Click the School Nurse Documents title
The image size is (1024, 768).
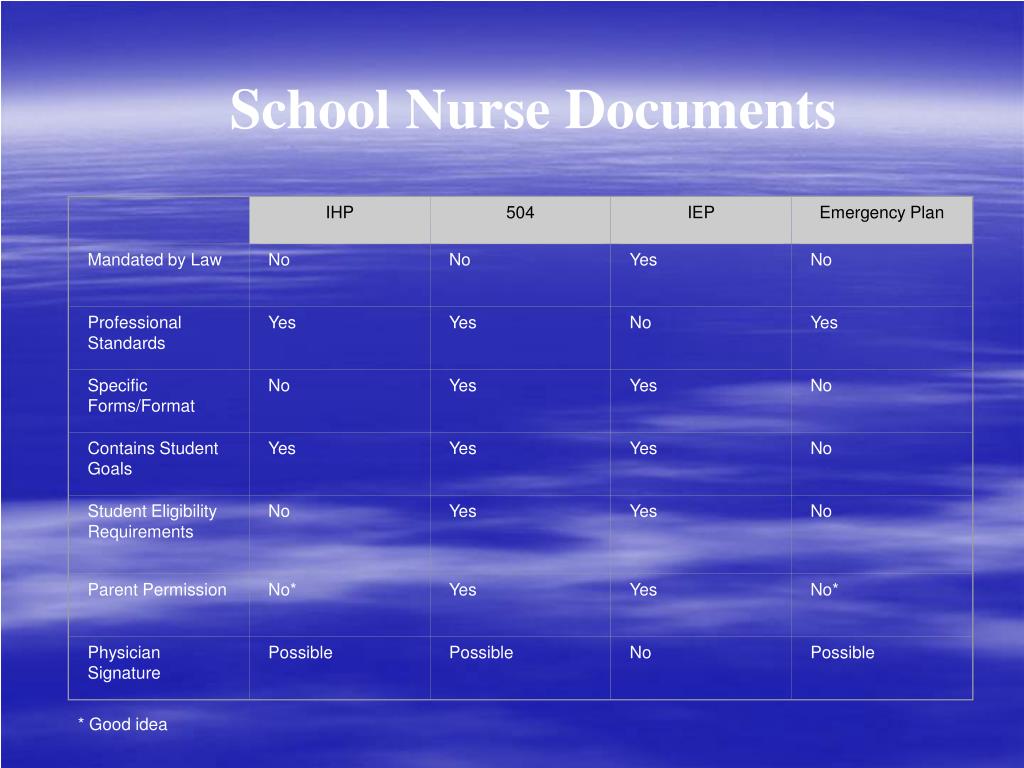(x=532, y=110)
